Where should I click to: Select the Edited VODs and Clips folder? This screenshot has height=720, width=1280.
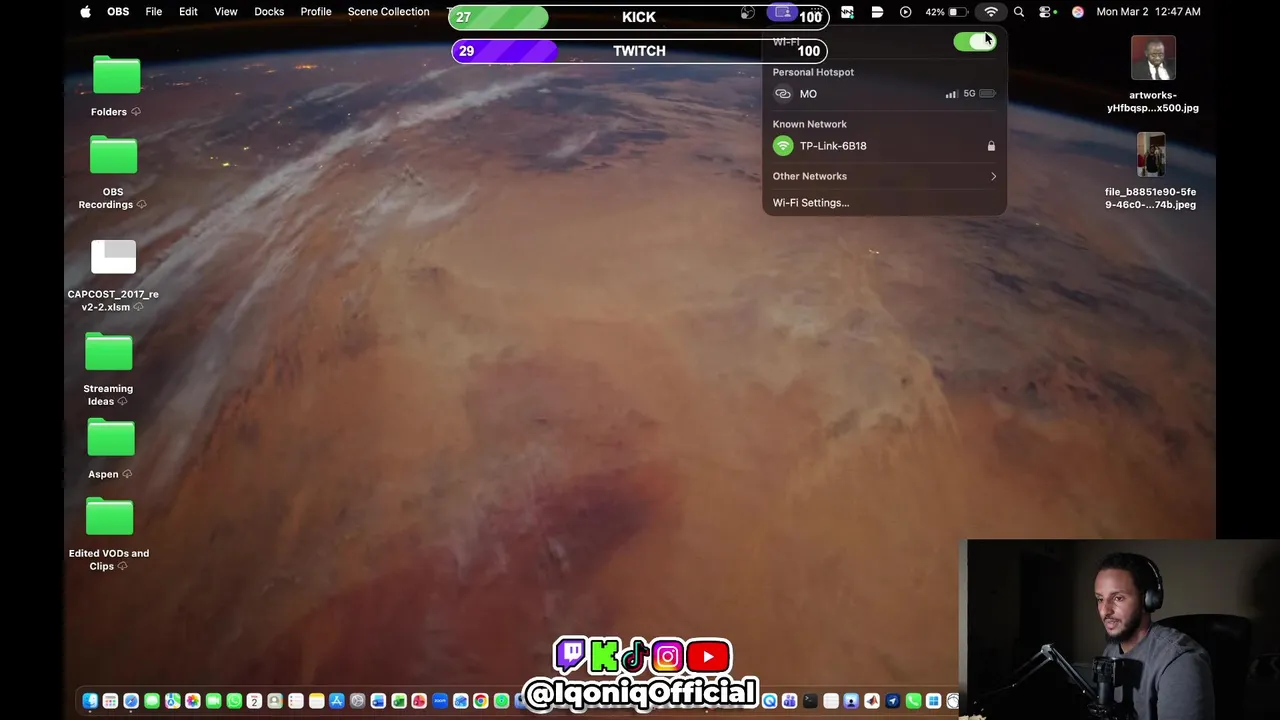click(x=109, y=516)
